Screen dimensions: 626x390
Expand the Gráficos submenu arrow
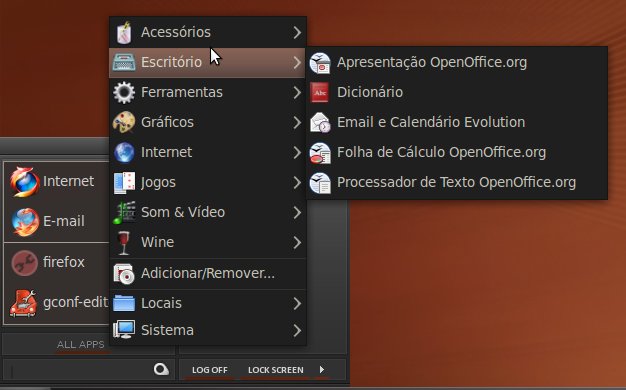tap(297, 123)
